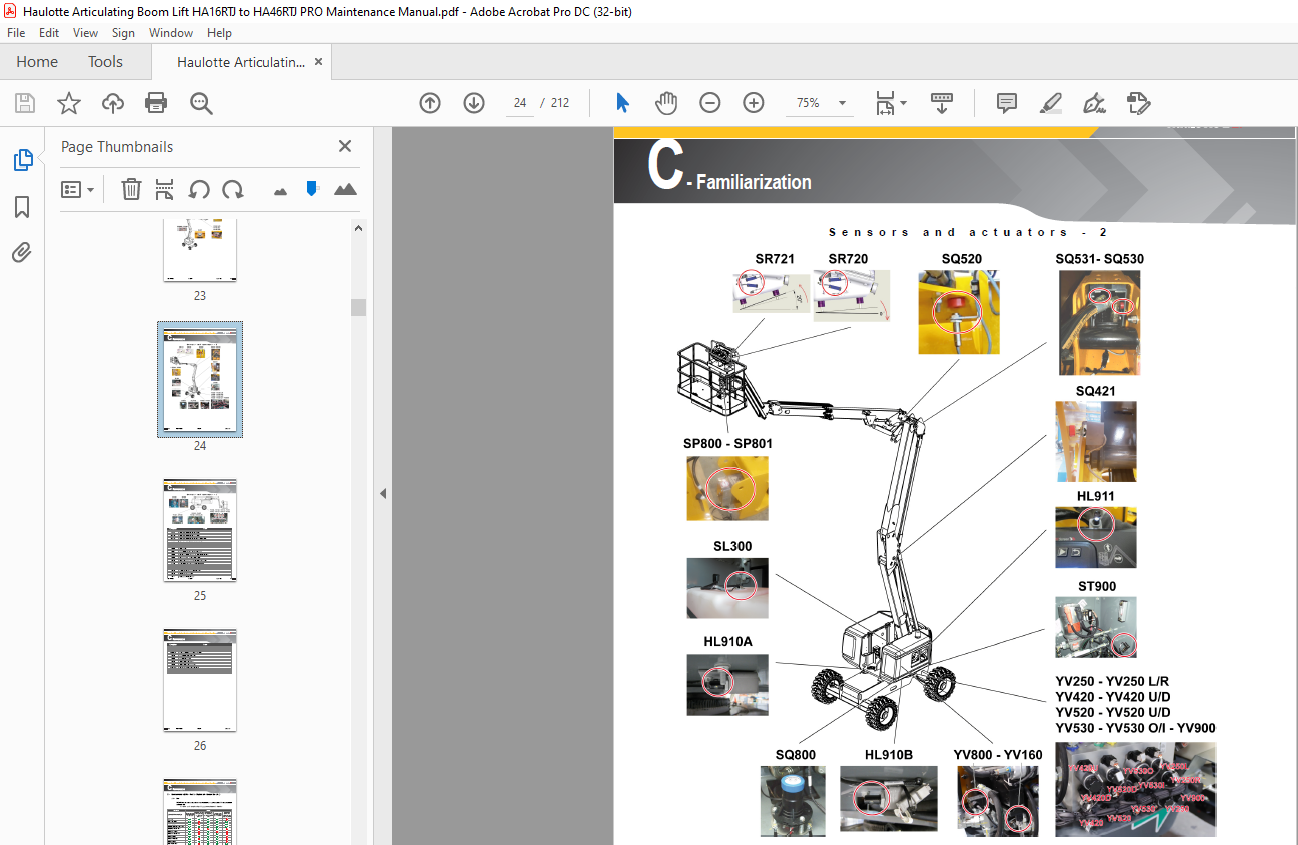The height and width of the screenshot is (845, 1298).
Task: Open Page Thumbnails sidebar icon
Action: (x=22, y=160)
